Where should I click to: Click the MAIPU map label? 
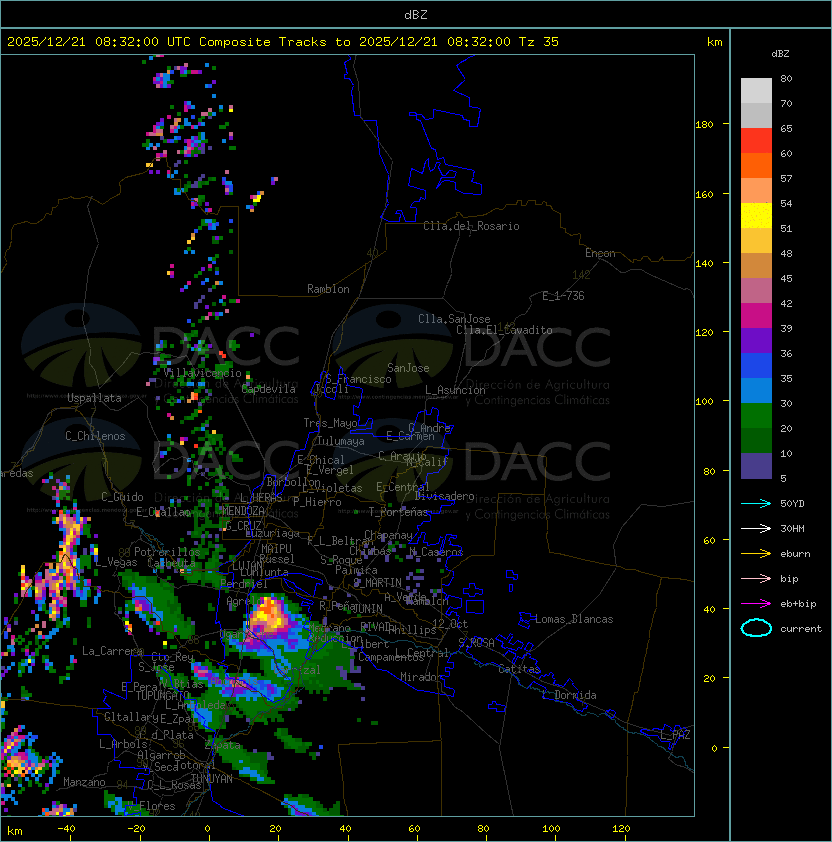coord(276,549)
